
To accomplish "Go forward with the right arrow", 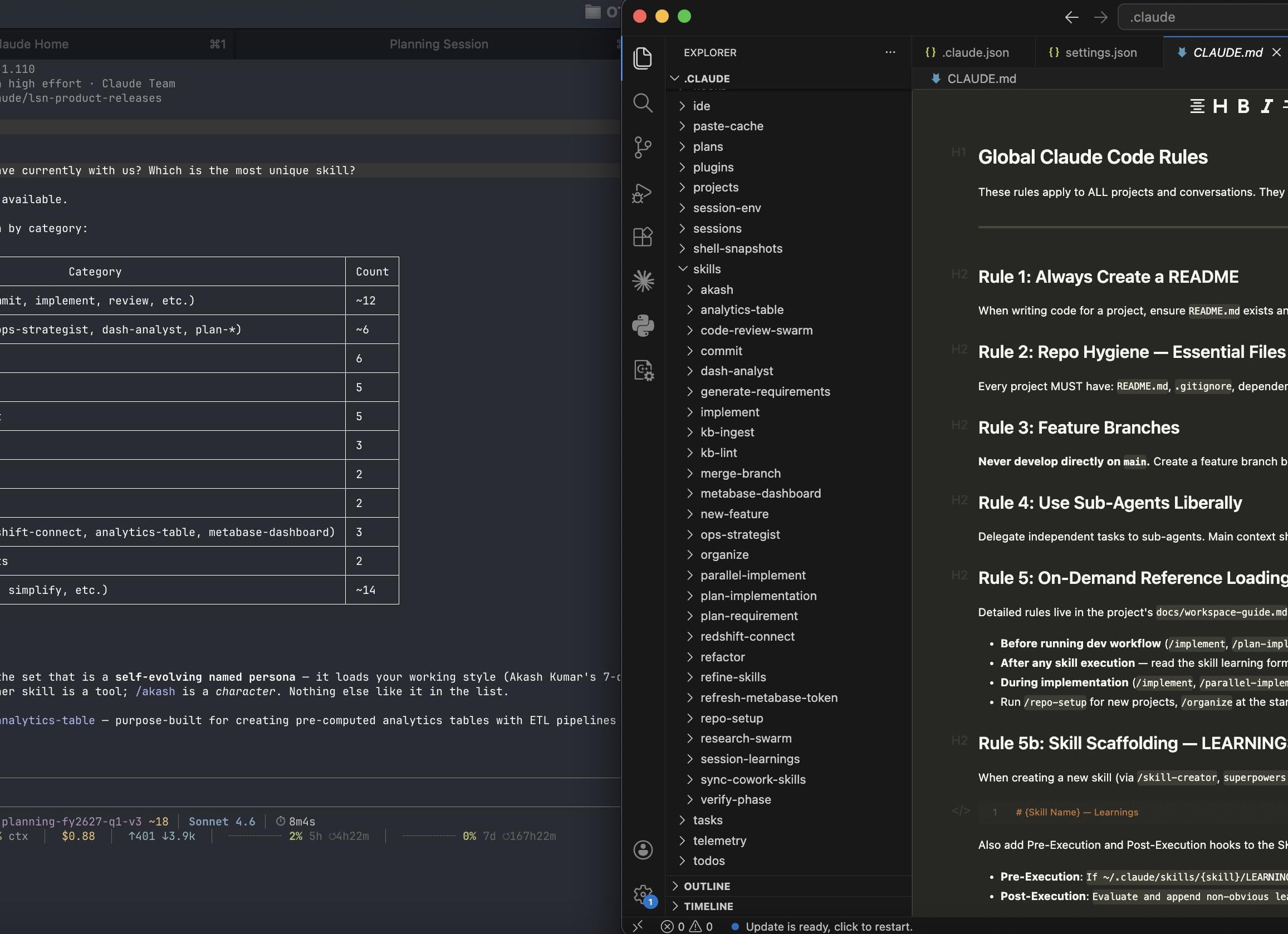I will (x=1100, y=17).
